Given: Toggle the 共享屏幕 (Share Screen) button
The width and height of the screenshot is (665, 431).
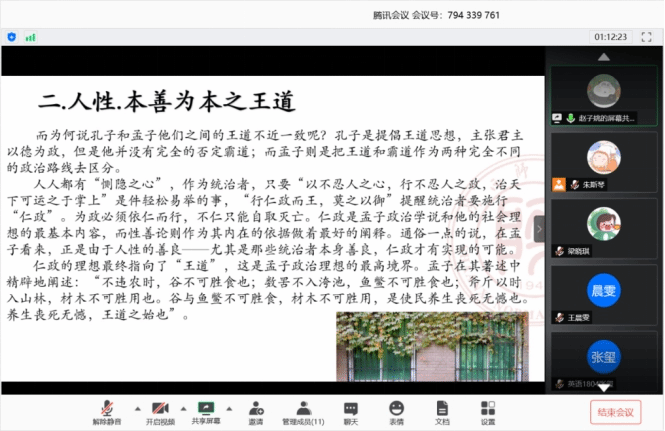Looking at the screenshot, I should [207, 411].
